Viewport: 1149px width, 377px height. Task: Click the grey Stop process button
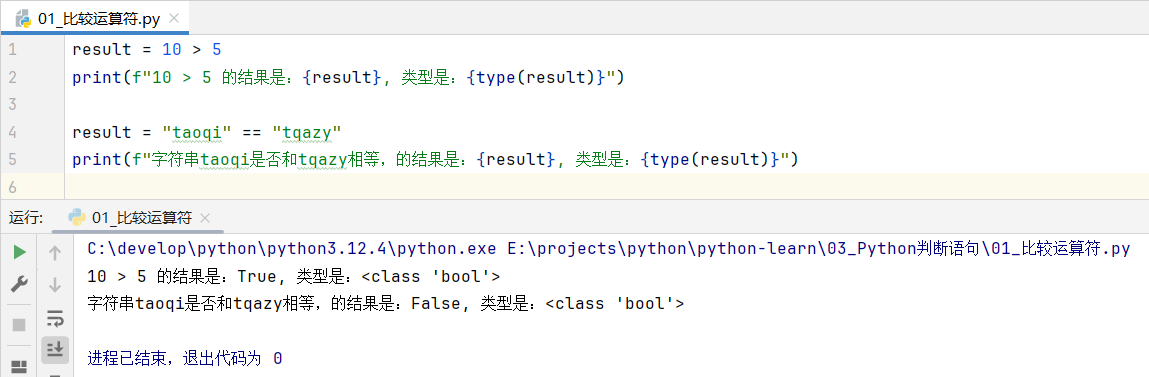[20, 324]
